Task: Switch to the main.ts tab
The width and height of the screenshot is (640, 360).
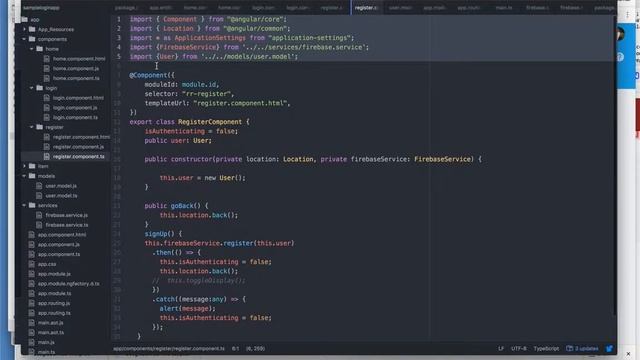Action: click(504, 8)
